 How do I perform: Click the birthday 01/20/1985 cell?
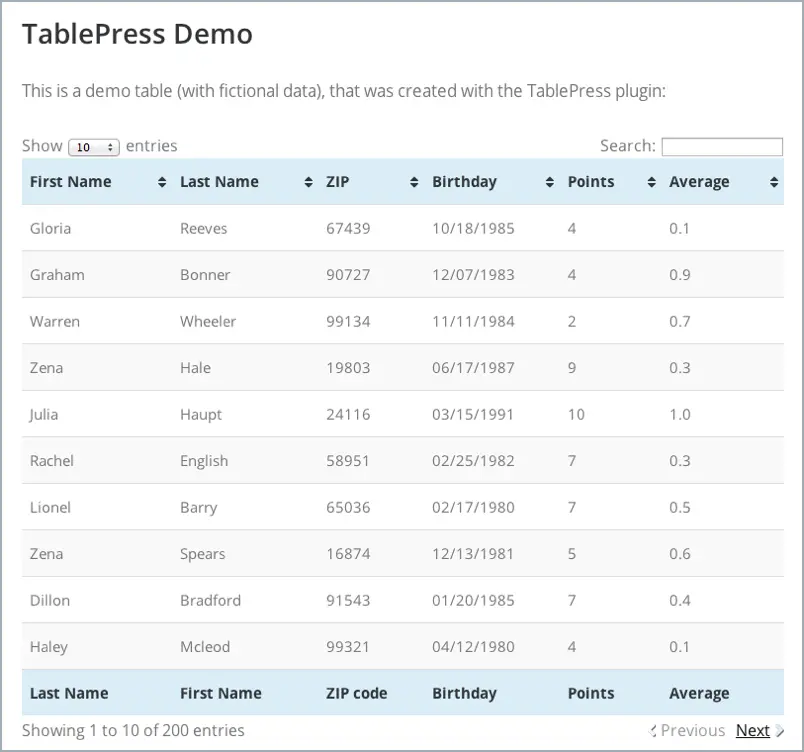(x=473, y=600)
